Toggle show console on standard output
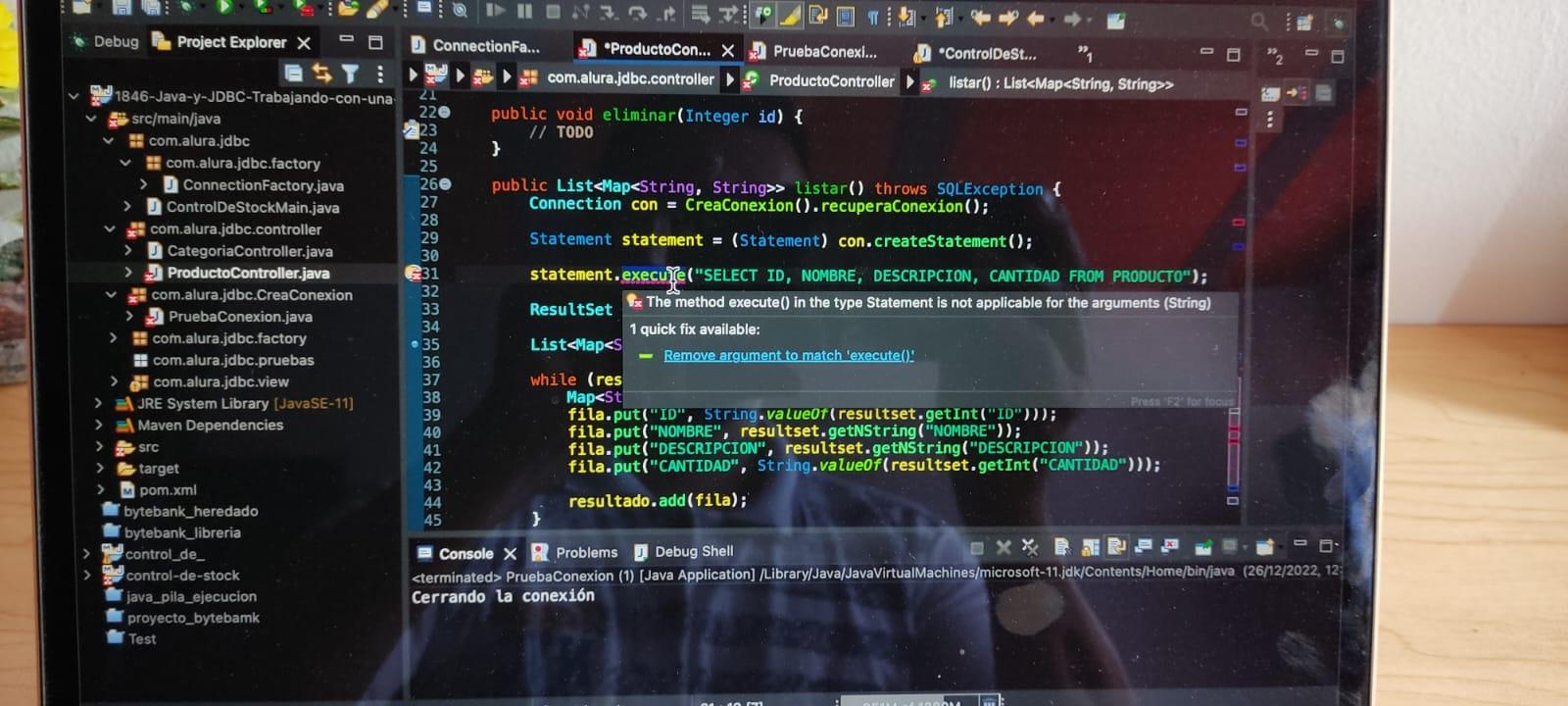Viewport: 1568px width, 706px height. (x=1143, y=546)
